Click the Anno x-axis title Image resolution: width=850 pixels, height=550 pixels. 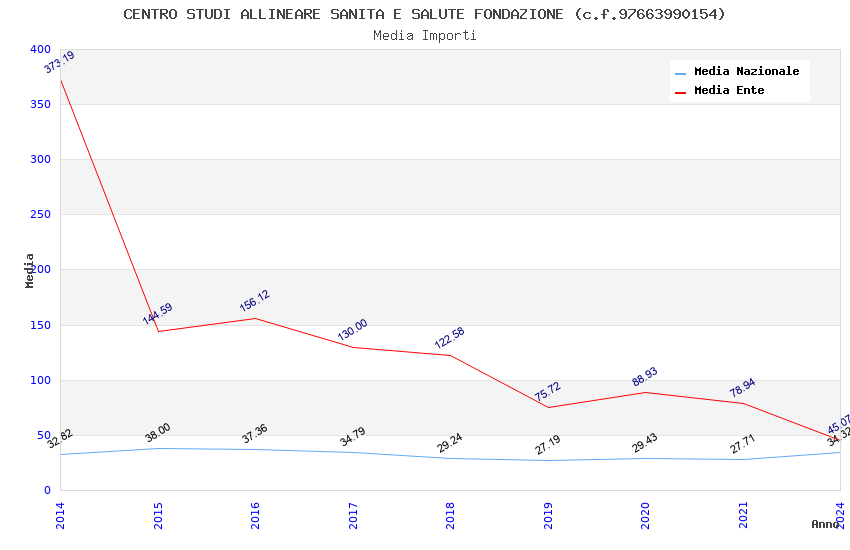point(825,524)
